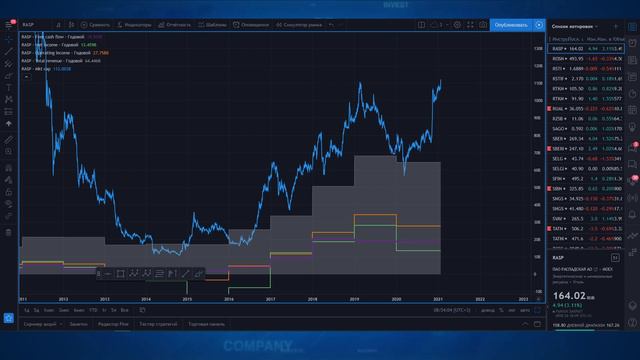Open go-to-date calendar icon

coord(142,310)
